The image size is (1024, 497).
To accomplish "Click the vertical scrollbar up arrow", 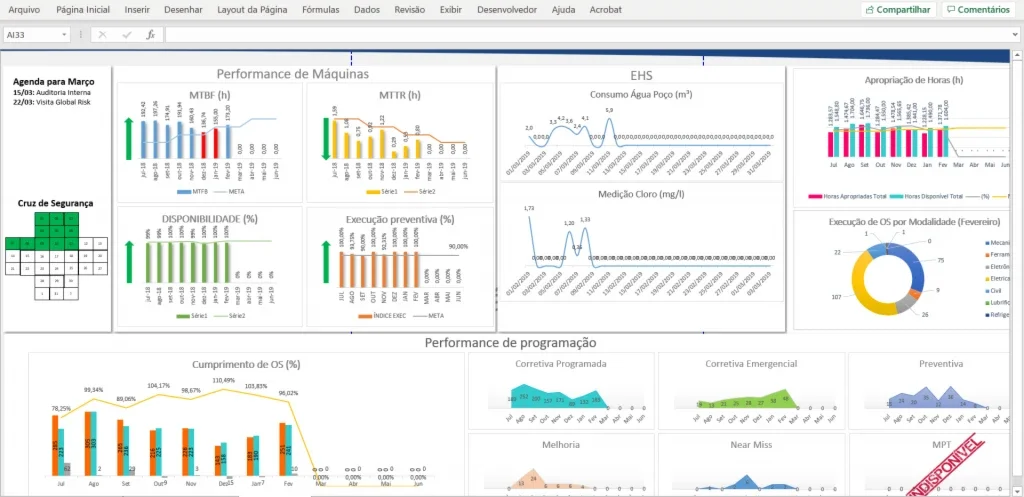I will (1017, 57).
